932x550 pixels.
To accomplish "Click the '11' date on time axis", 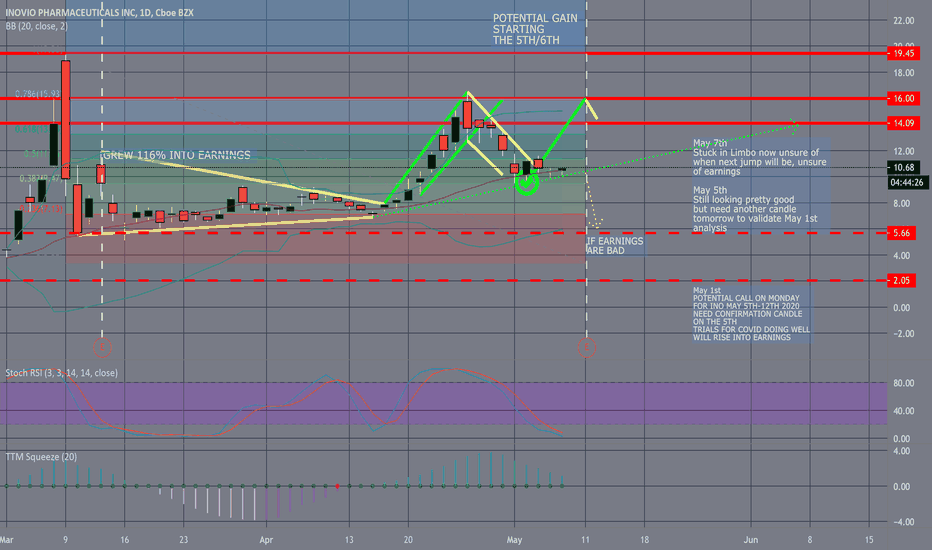I will point(585,540).
